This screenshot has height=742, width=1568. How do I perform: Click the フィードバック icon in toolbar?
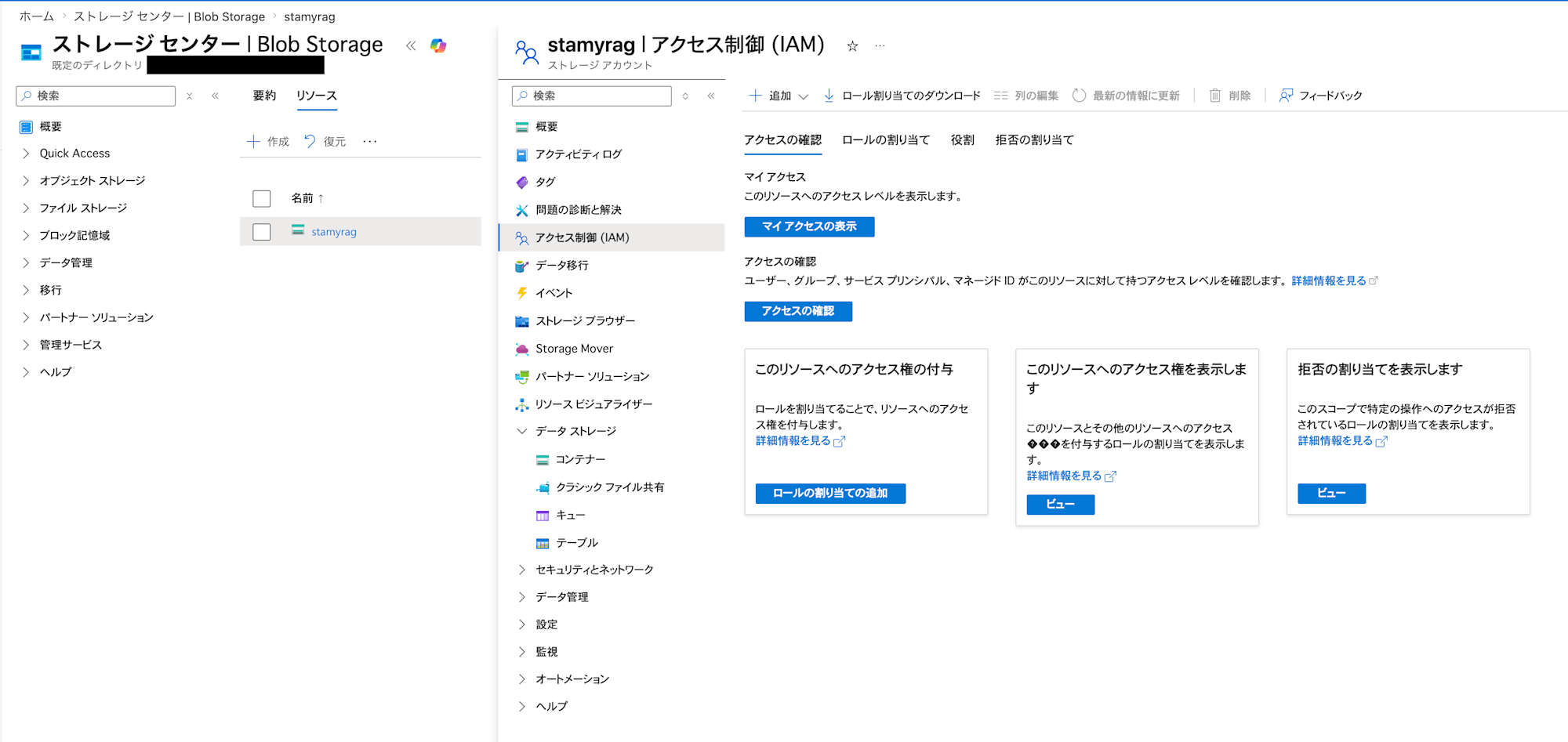point(1286,96)
